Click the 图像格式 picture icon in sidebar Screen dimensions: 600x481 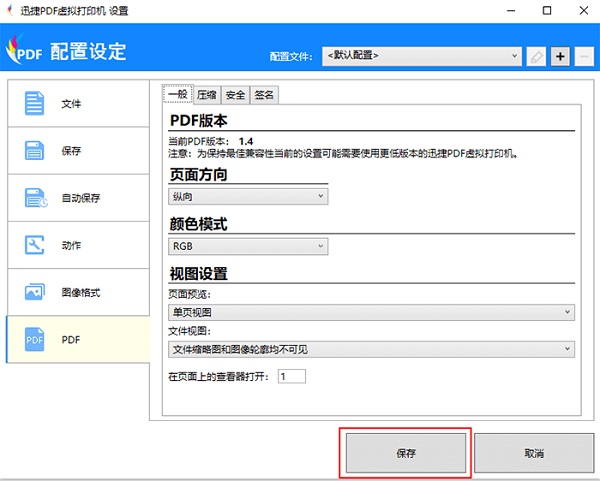34,292
